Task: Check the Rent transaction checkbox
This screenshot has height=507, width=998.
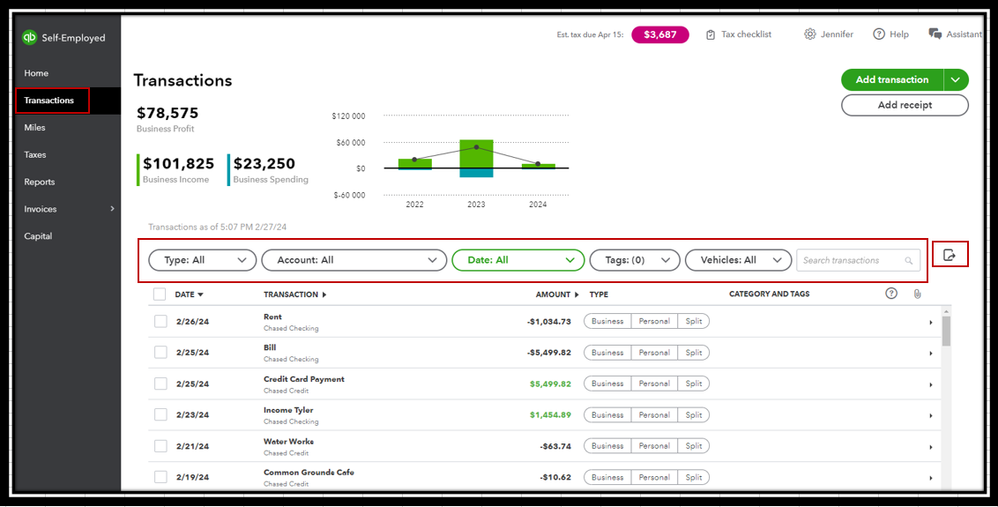Action: pyautogui.click(x=160, y=321)
